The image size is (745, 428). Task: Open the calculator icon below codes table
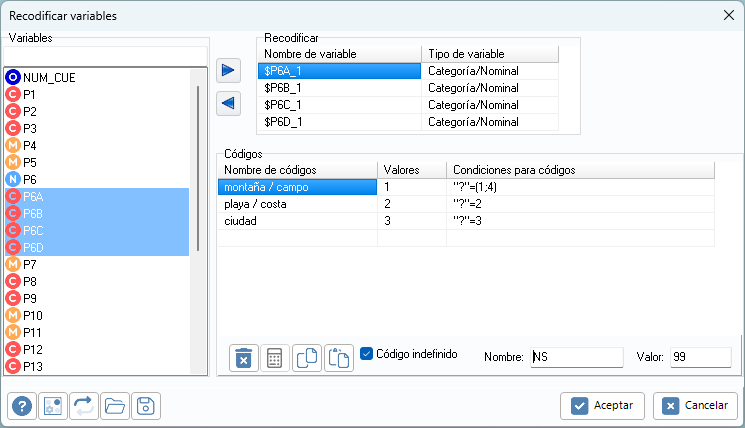274,358
